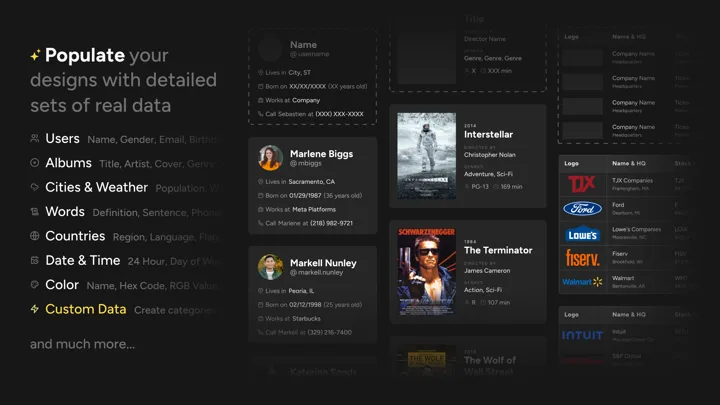Click the Lowe's logo
720x405 pixels.
pos(582,233)
